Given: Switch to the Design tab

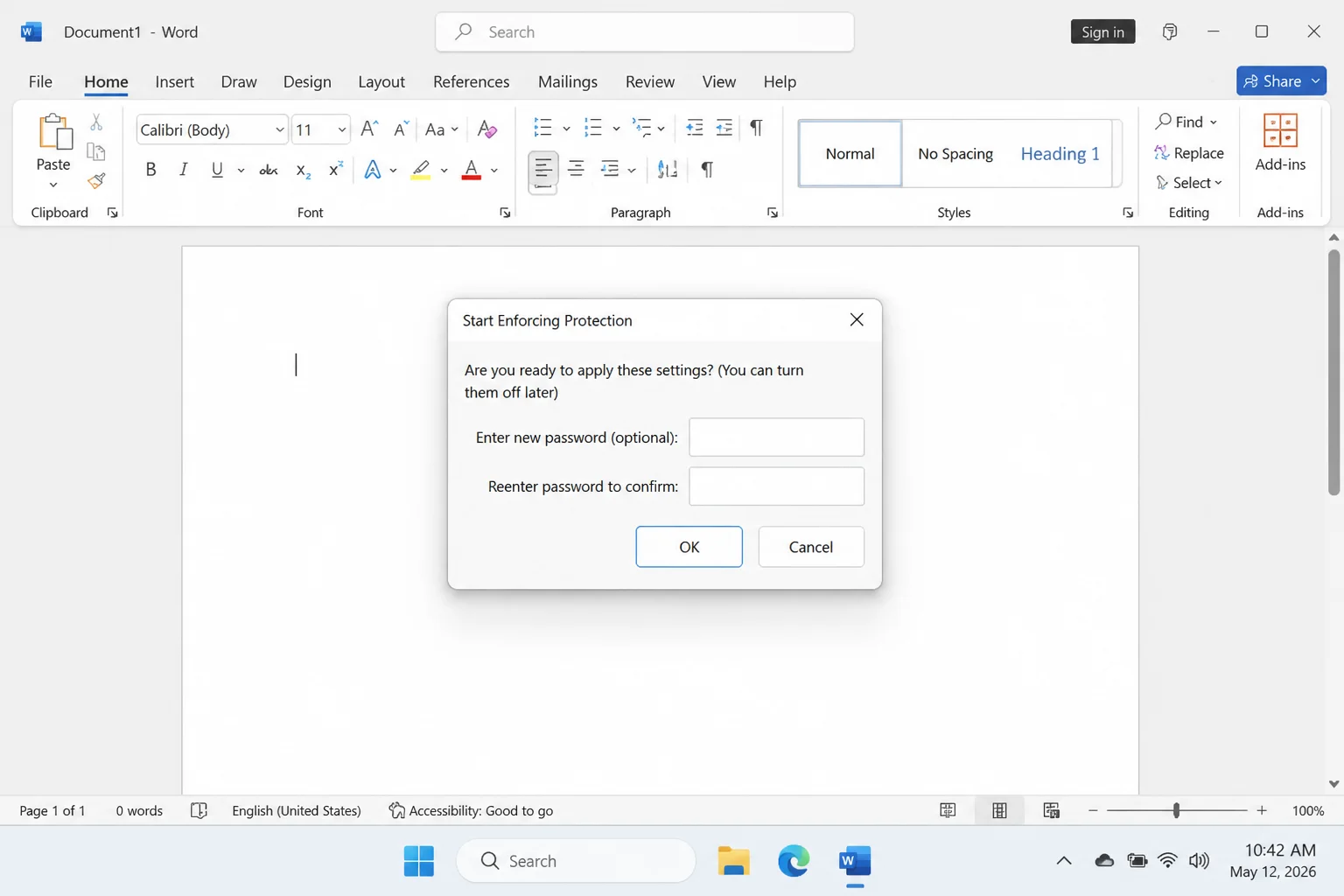Looking at the screenshot, I should (307, 81).
